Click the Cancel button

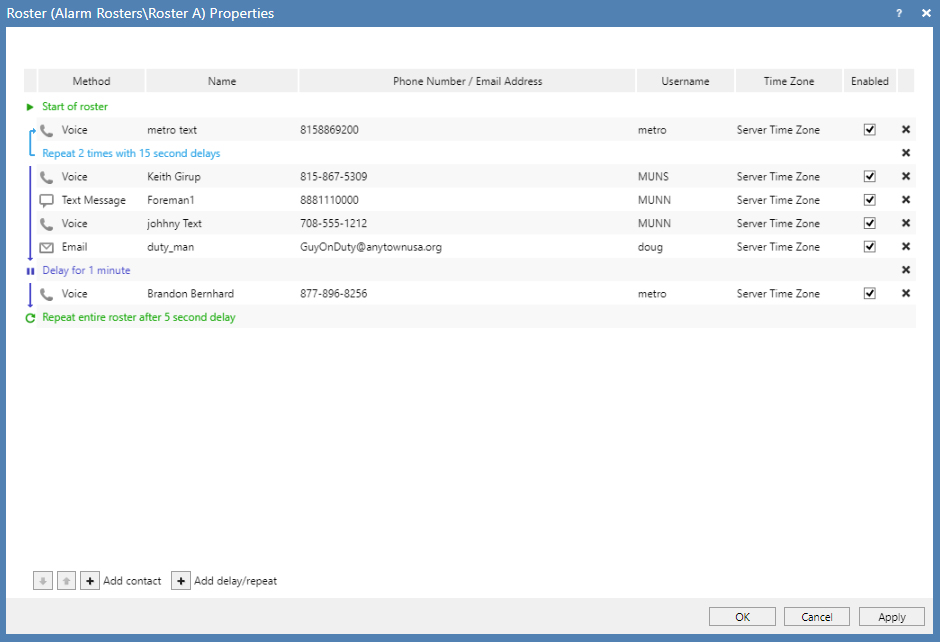tap(817, 617)
